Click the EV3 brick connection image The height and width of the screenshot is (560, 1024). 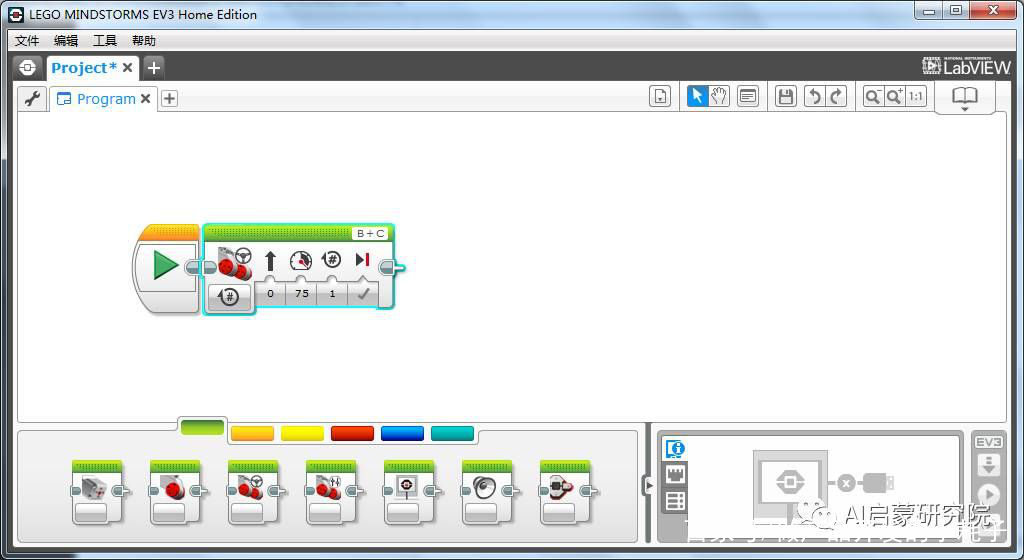(791, 484)
